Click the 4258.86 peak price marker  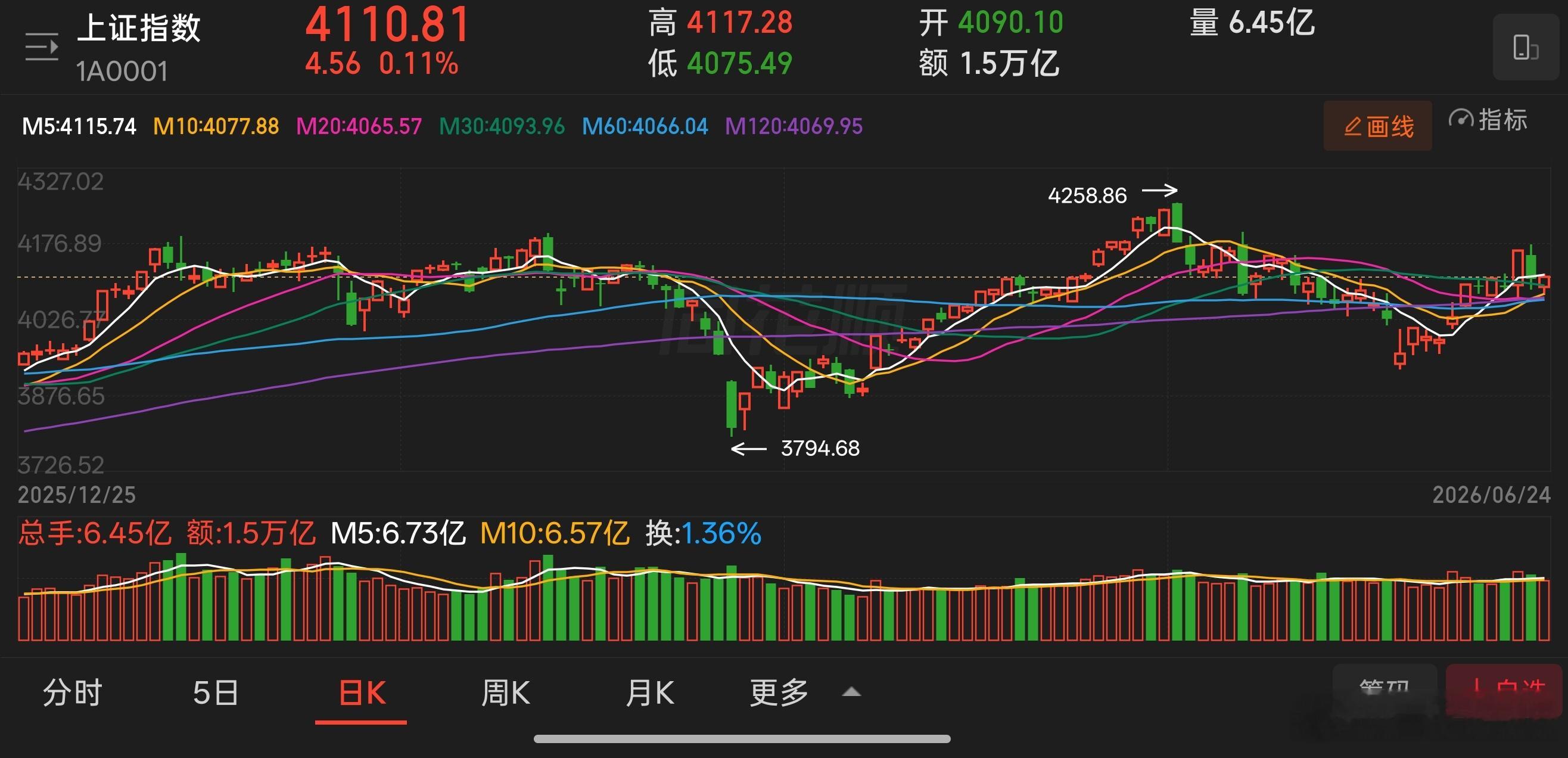1087,195
